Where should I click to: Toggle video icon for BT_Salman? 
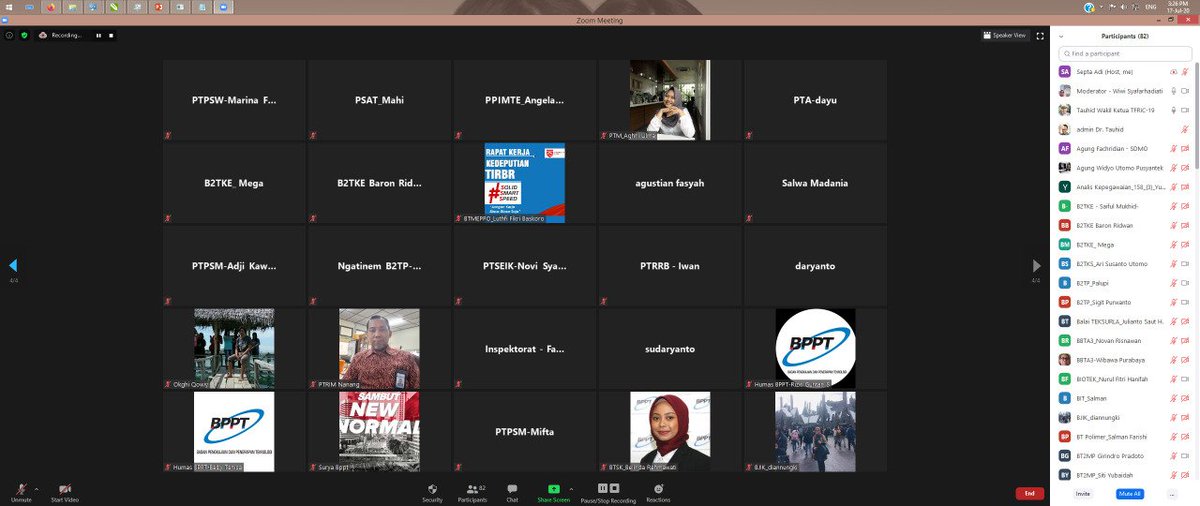click(1185, 398)
